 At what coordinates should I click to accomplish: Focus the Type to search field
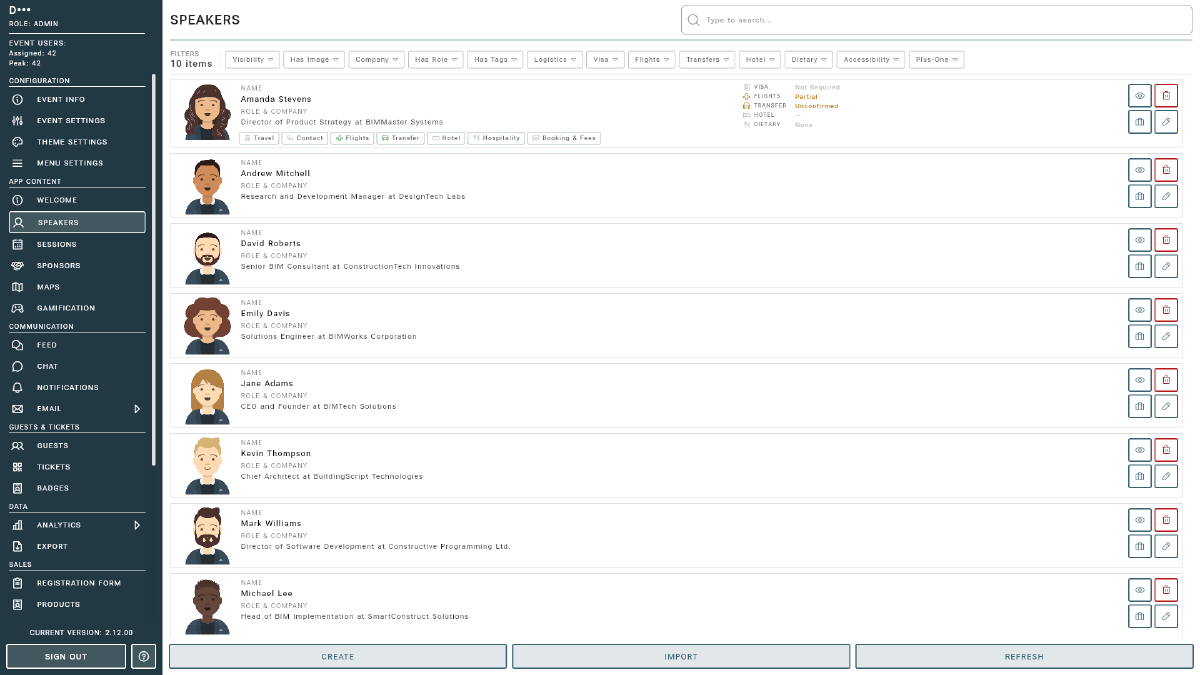point(936,20)
